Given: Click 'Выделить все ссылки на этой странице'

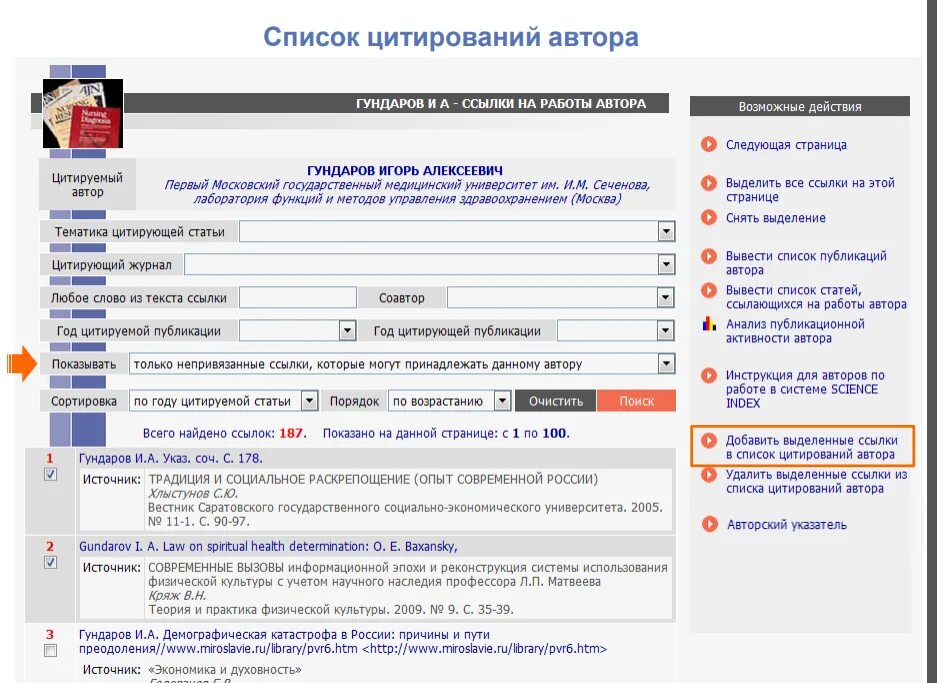Looking at the screenshot, I should coord(810,189).
